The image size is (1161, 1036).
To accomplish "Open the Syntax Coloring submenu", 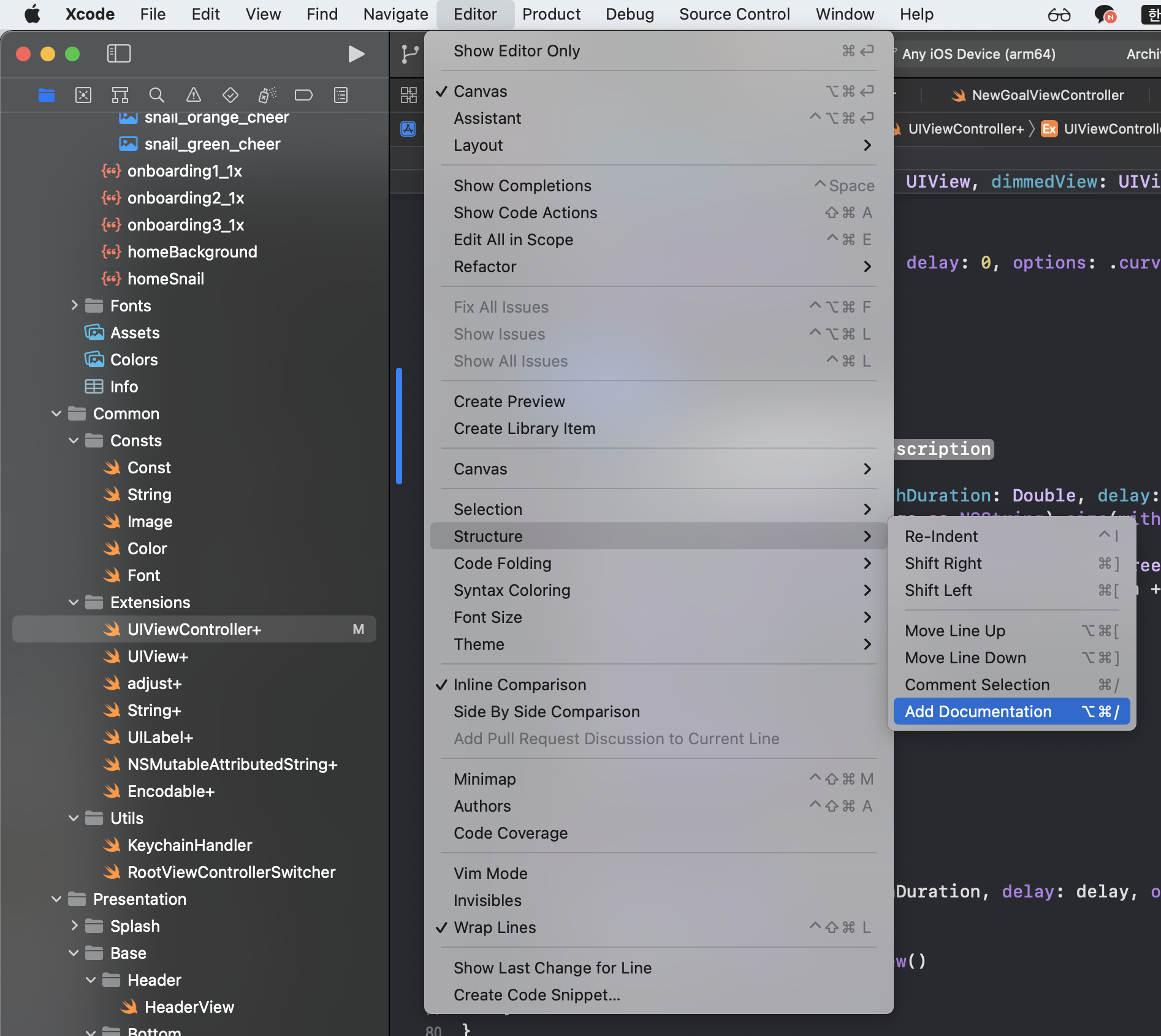I will click(x=658, y=590).
